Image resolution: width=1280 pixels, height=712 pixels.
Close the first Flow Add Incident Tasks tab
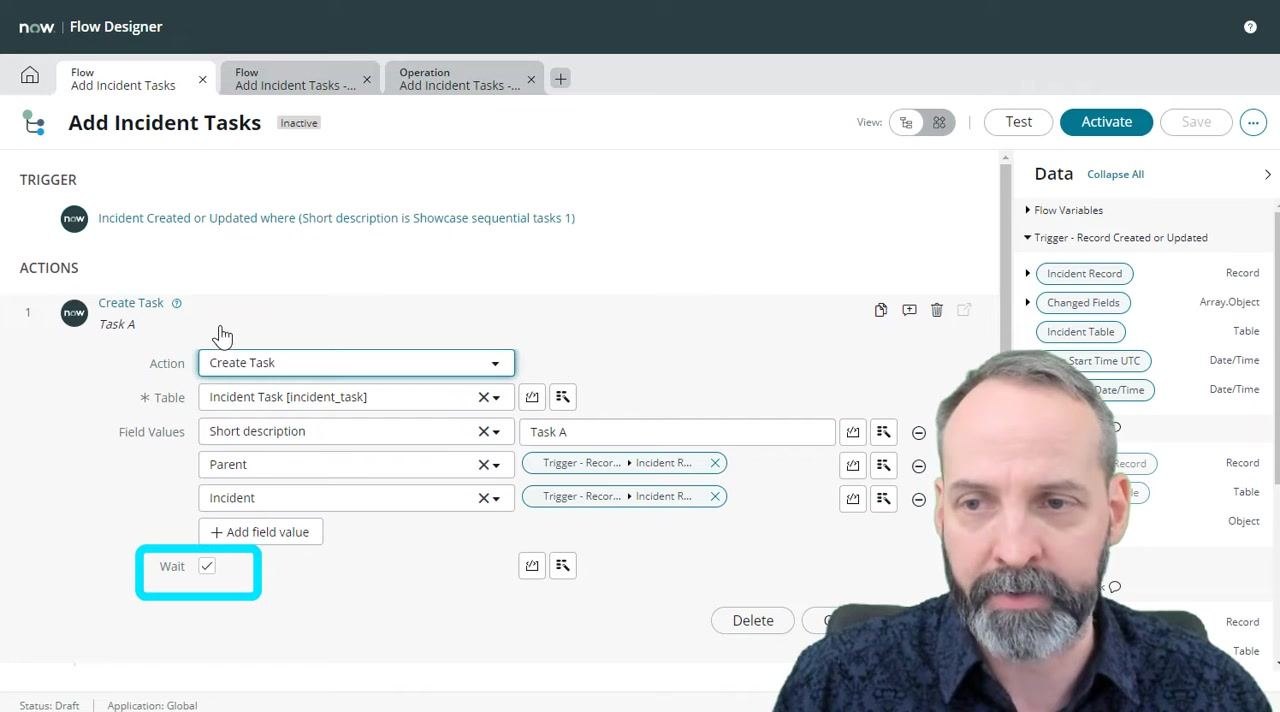[x=202, y=79]
